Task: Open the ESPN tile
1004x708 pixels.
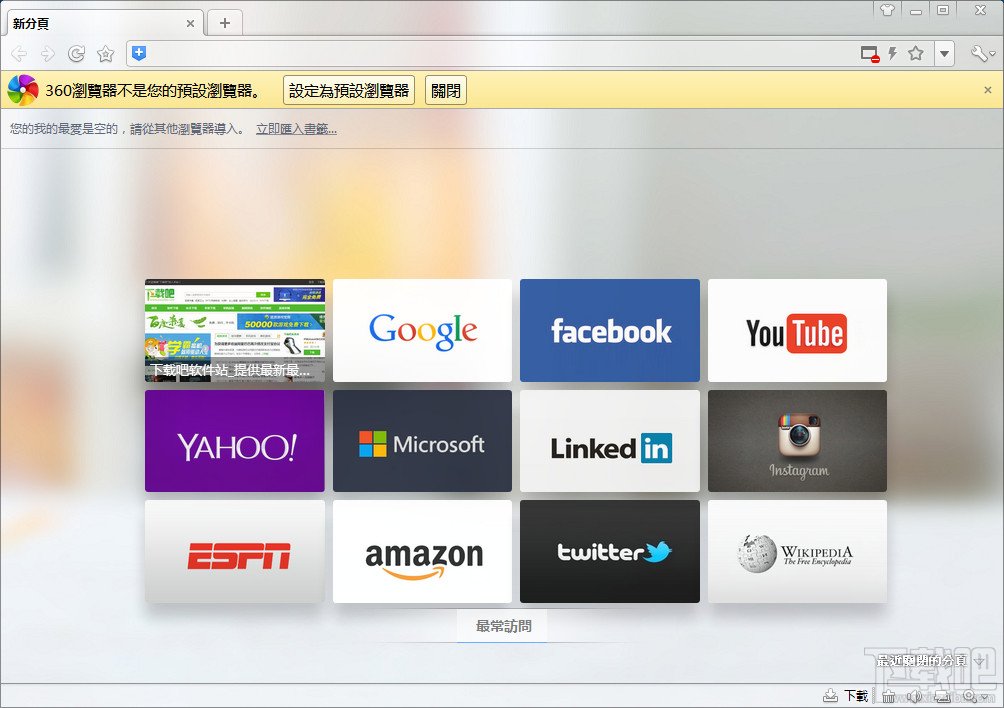Action: [x=235, y=552]
